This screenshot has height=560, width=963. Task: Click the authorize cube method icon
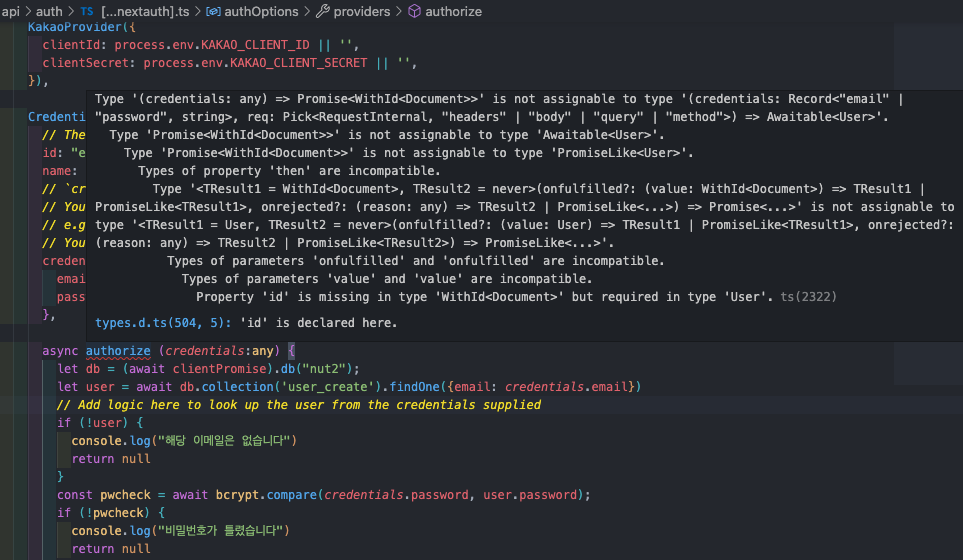(x=415, y=11)
